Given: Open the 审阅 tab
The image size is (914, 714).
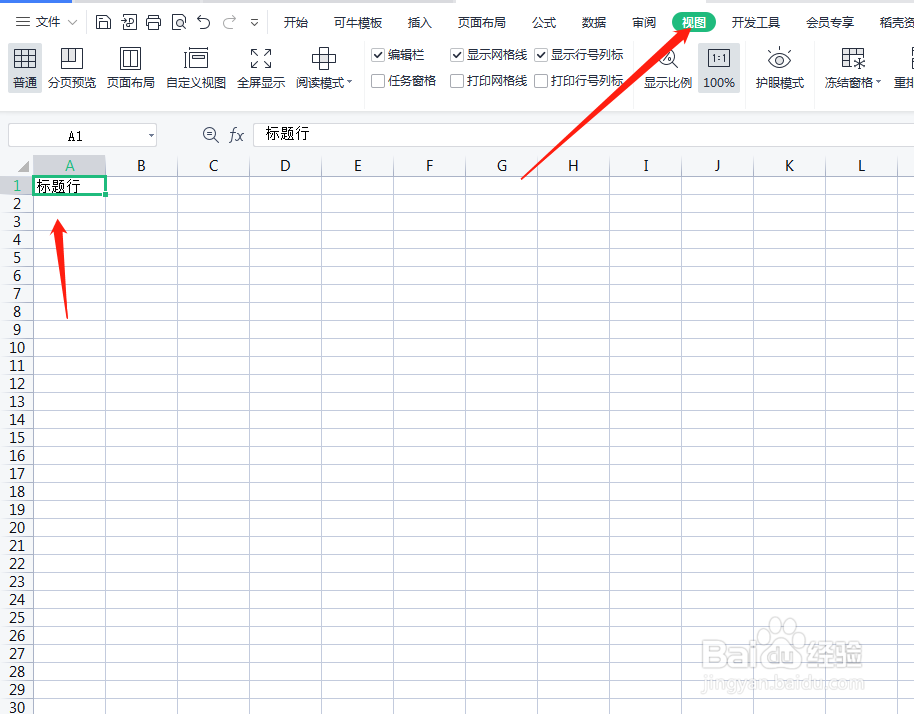Looking at the screenshot, I should point(644,23).
